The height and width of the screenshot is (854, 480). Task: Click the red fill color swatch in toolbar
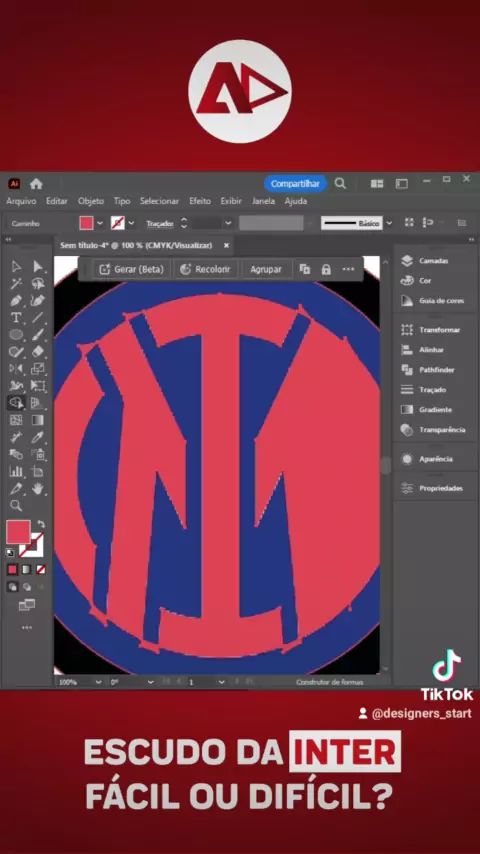coord(18,532)
